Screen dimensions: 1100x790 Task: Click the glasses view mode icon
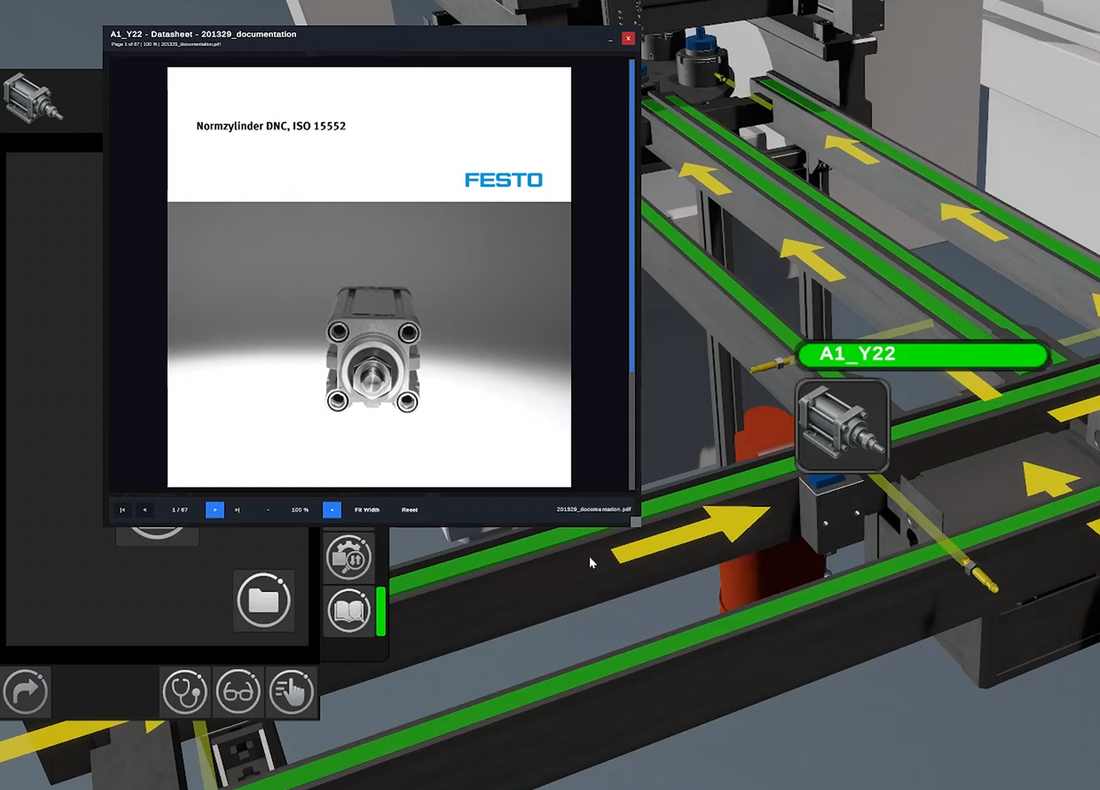click(x=239, y=692)
